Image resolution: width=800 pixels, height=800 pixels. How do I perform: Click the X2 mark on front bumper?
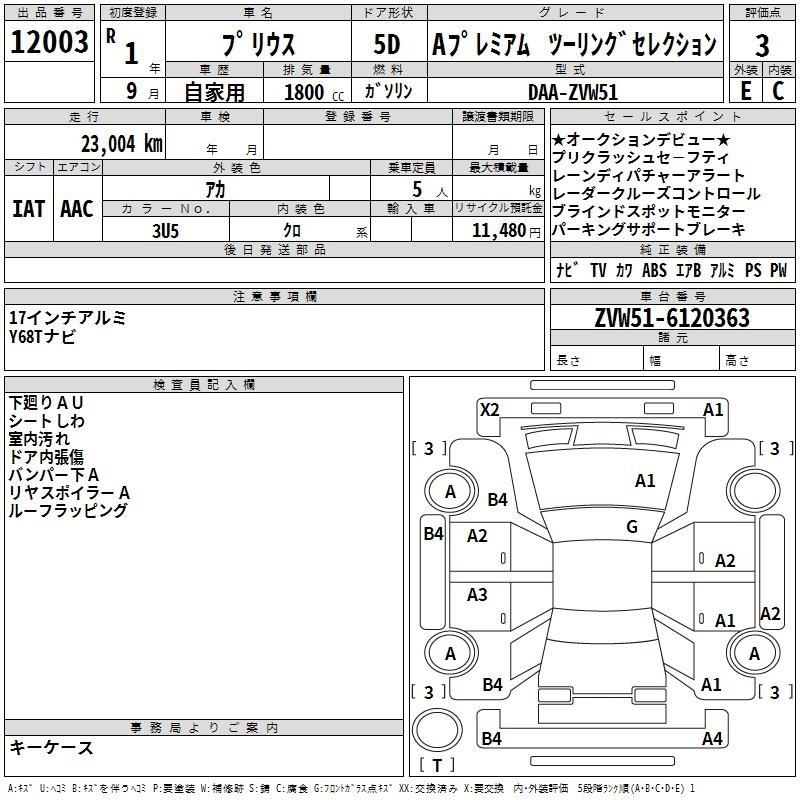[490, 410]
